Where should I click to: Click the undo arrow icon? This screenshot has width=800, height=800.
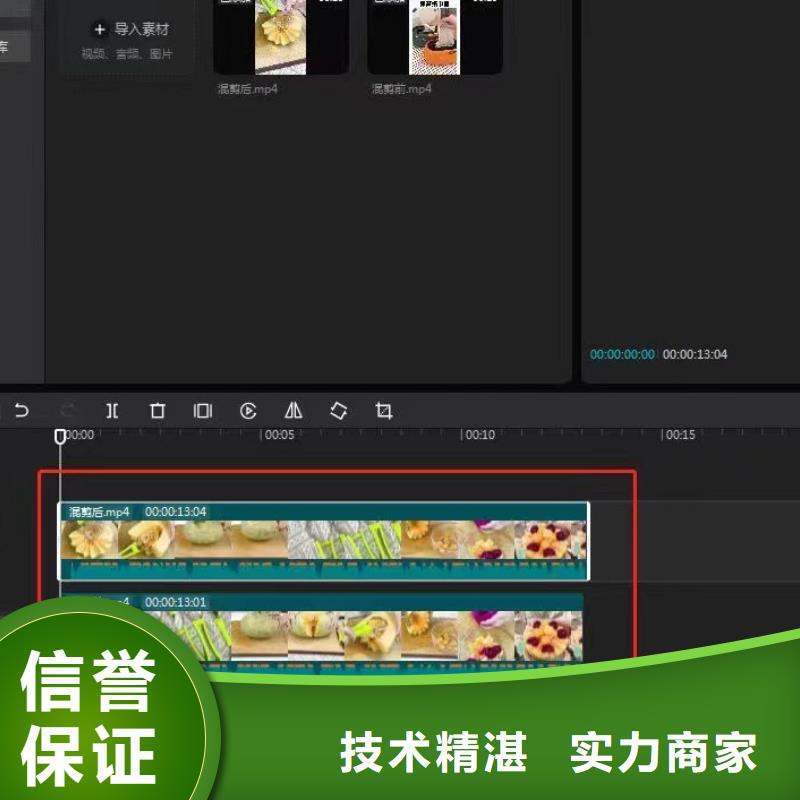point(21,411)
